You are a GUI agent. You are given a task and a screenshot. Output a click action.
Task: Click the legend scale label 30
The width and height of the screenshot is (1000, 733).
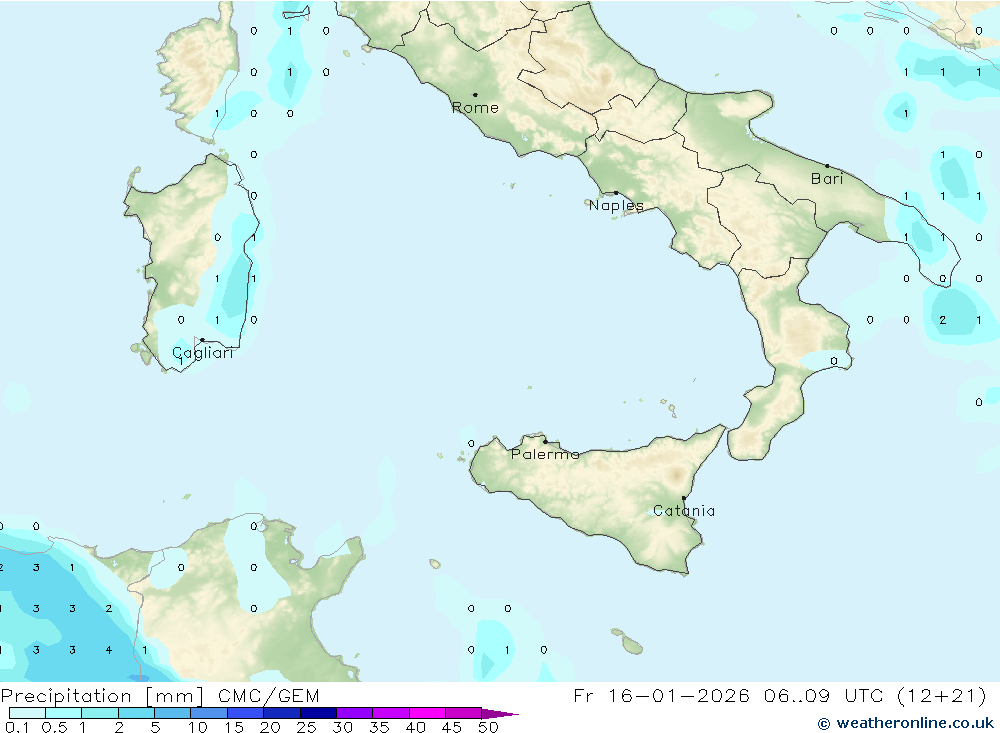click(342, 727)
